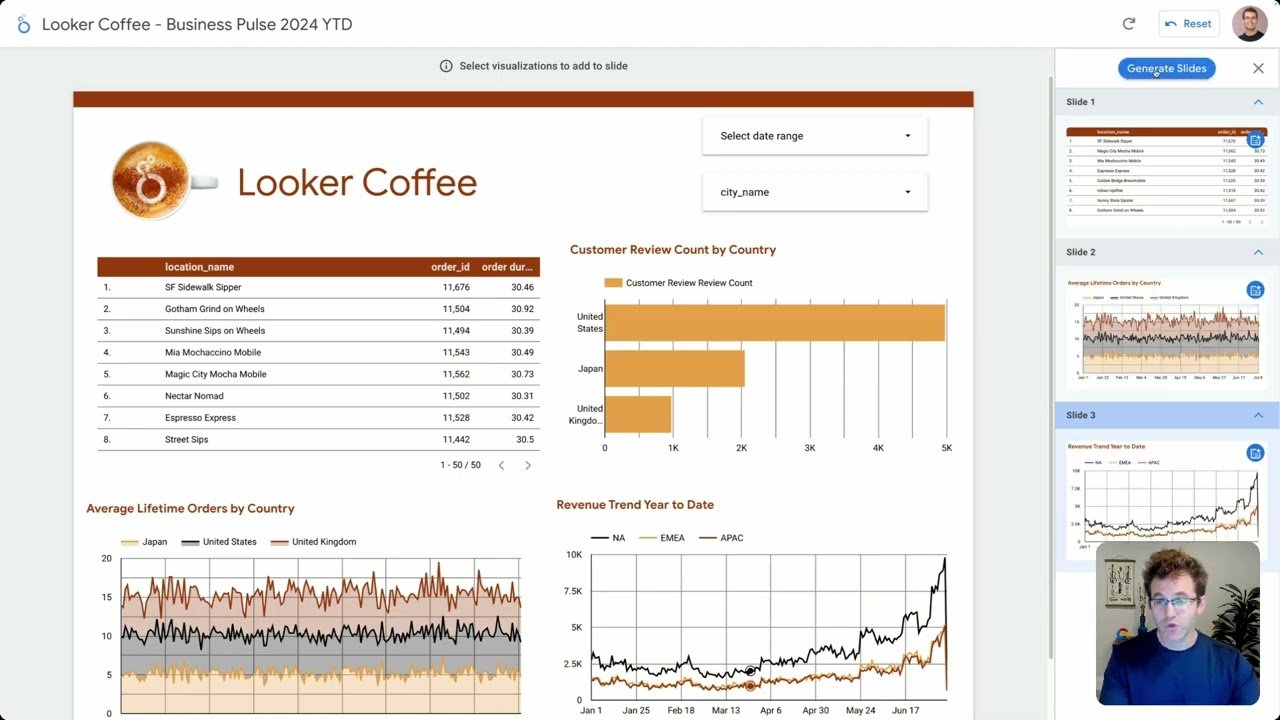The width and height of the screenshot is (1280, 720).
Task: Click the Looker Studio logo icon
Action: click(x=24, y=24)
